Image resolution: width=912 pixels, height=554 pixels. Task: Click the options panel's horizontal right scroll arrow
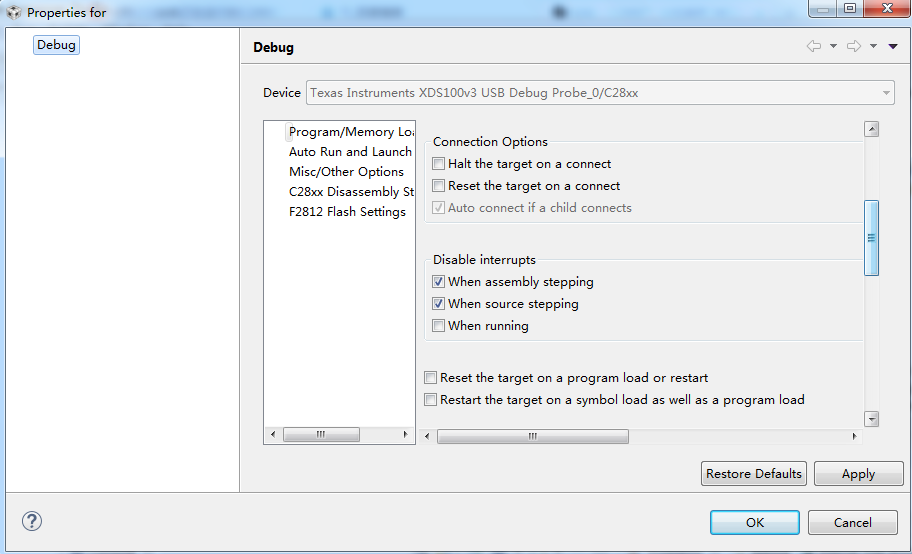click(854, 436)
